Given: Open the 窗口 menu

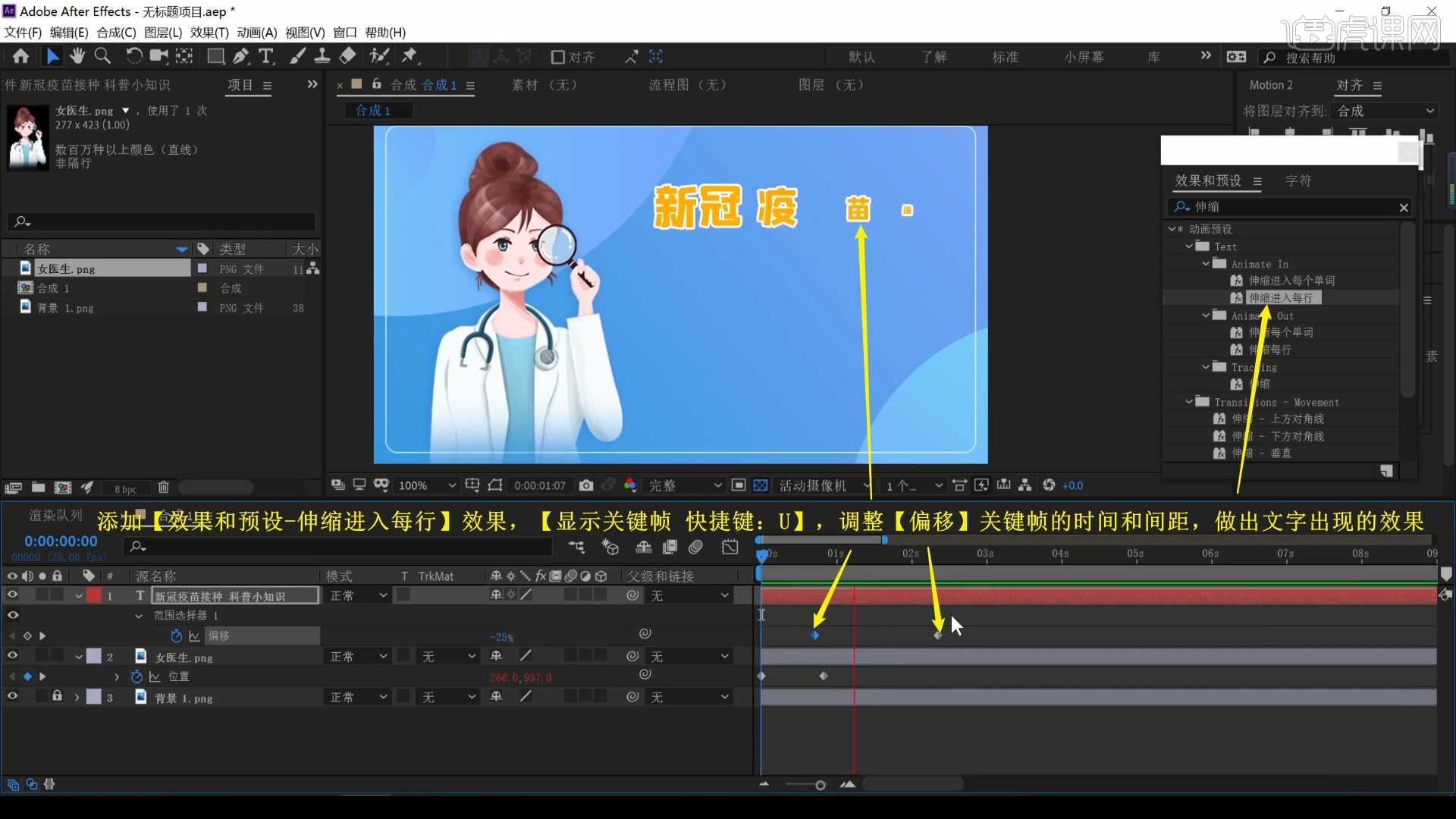Looking at the screenshot, I should 345,33.
